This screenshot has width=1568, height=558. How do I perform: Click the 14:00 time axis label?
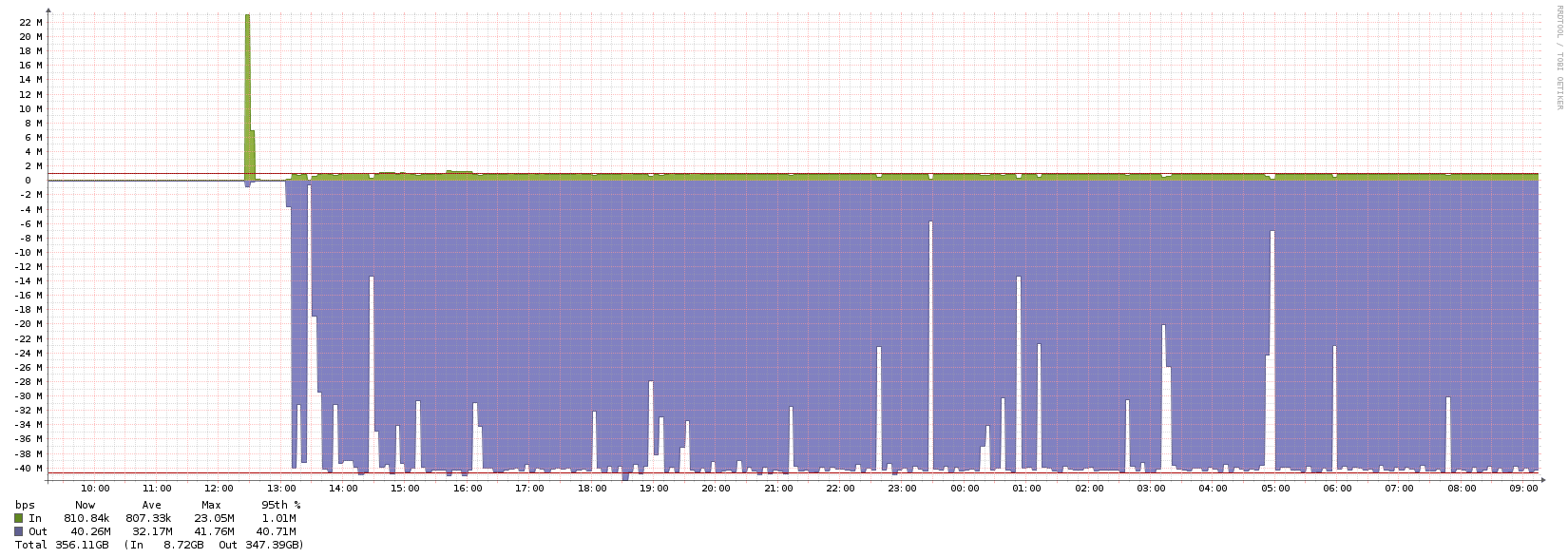(343, 489)
